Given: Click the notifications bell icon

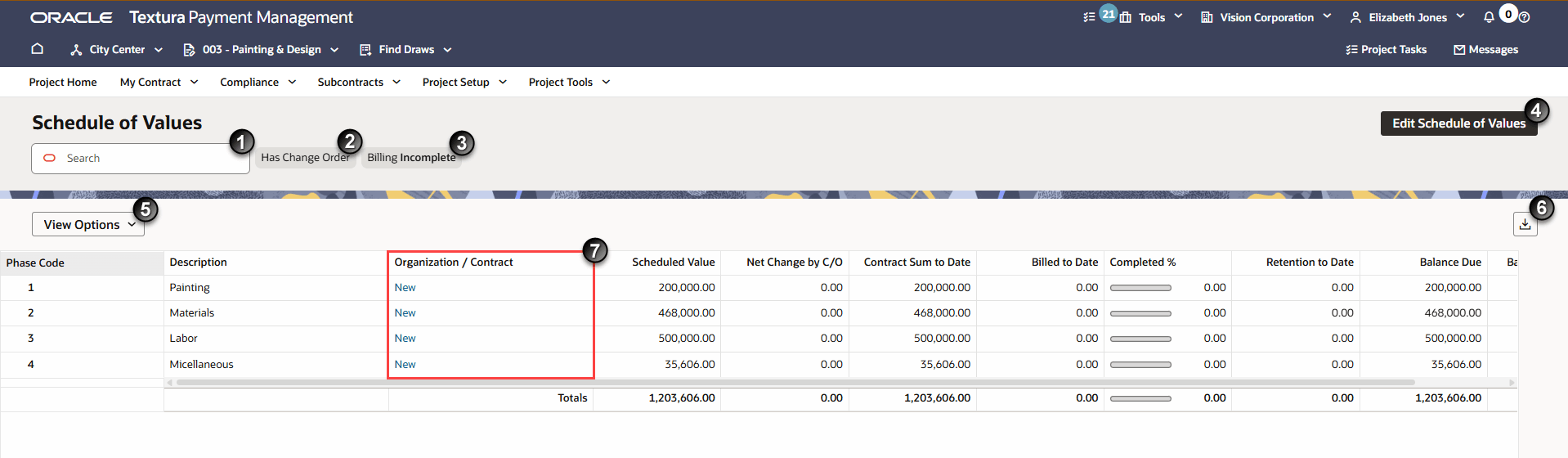Looking at the screenshot, I should click(x=1489, y=17).
